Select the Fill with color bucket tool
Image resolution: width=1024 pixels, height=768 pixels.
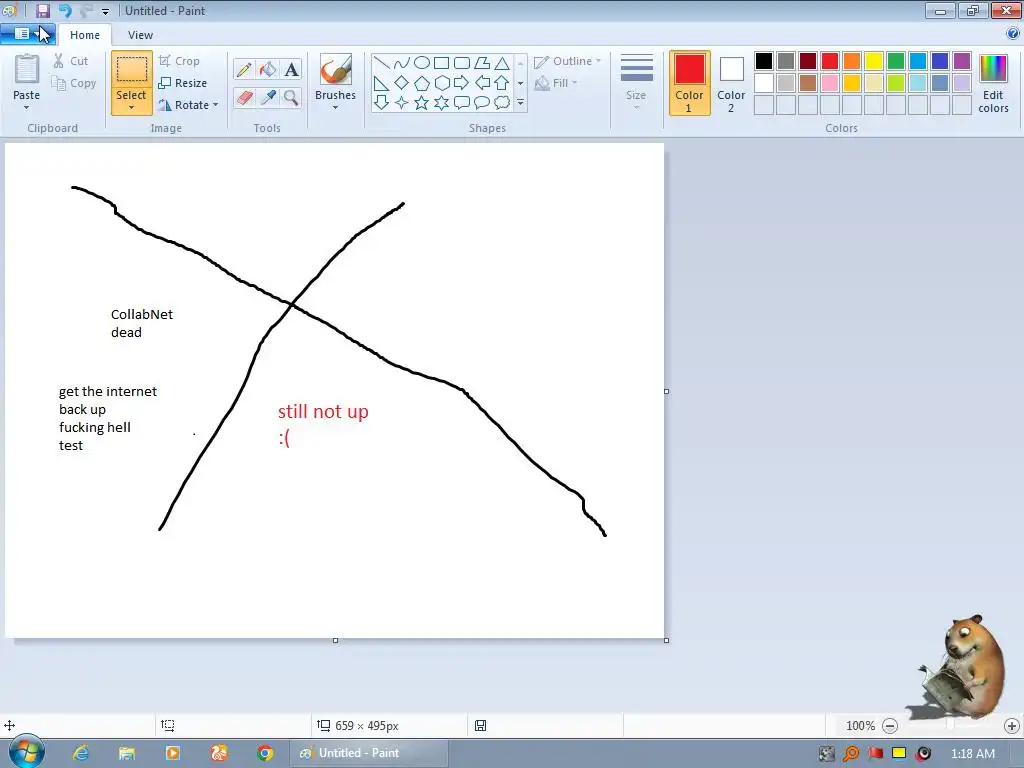[x=268, y=69]
